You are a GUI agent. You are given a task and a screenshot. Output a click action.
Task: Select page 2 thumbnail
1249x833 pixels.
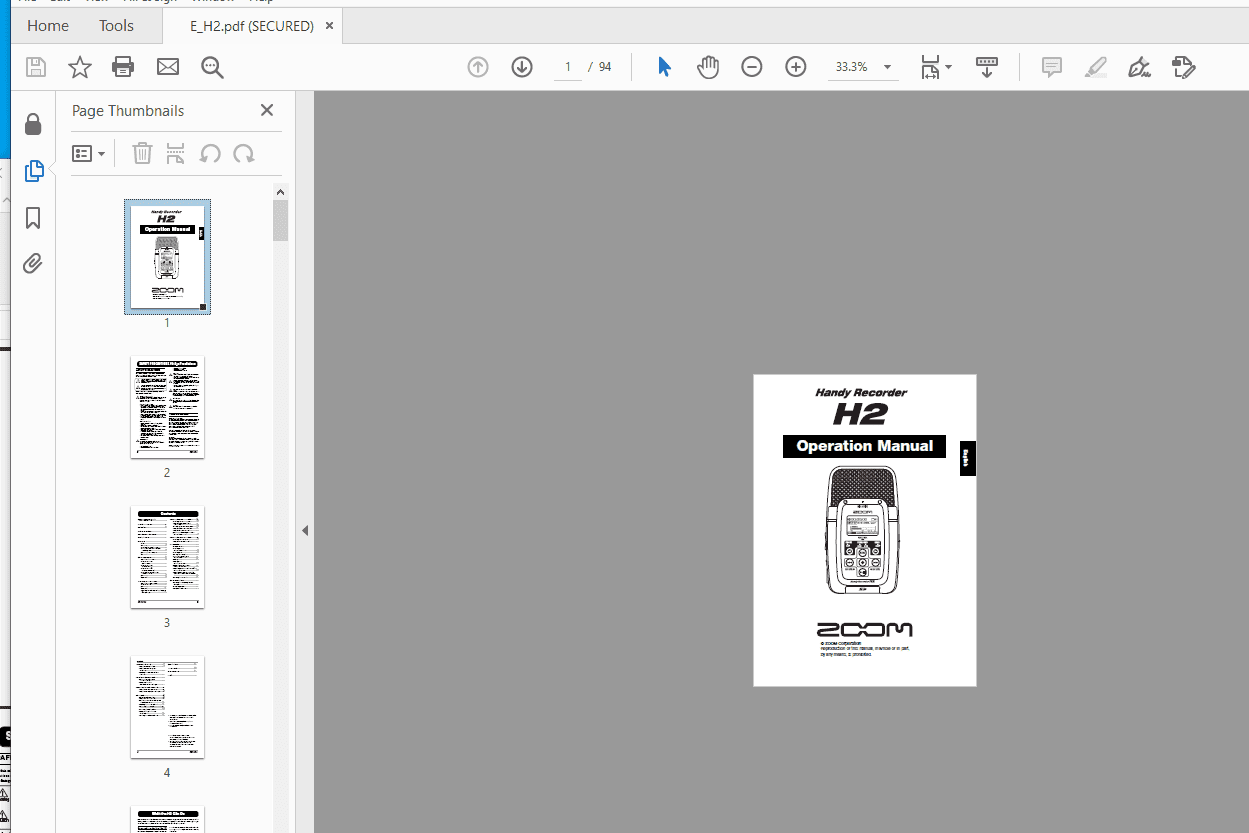point(167,407)
